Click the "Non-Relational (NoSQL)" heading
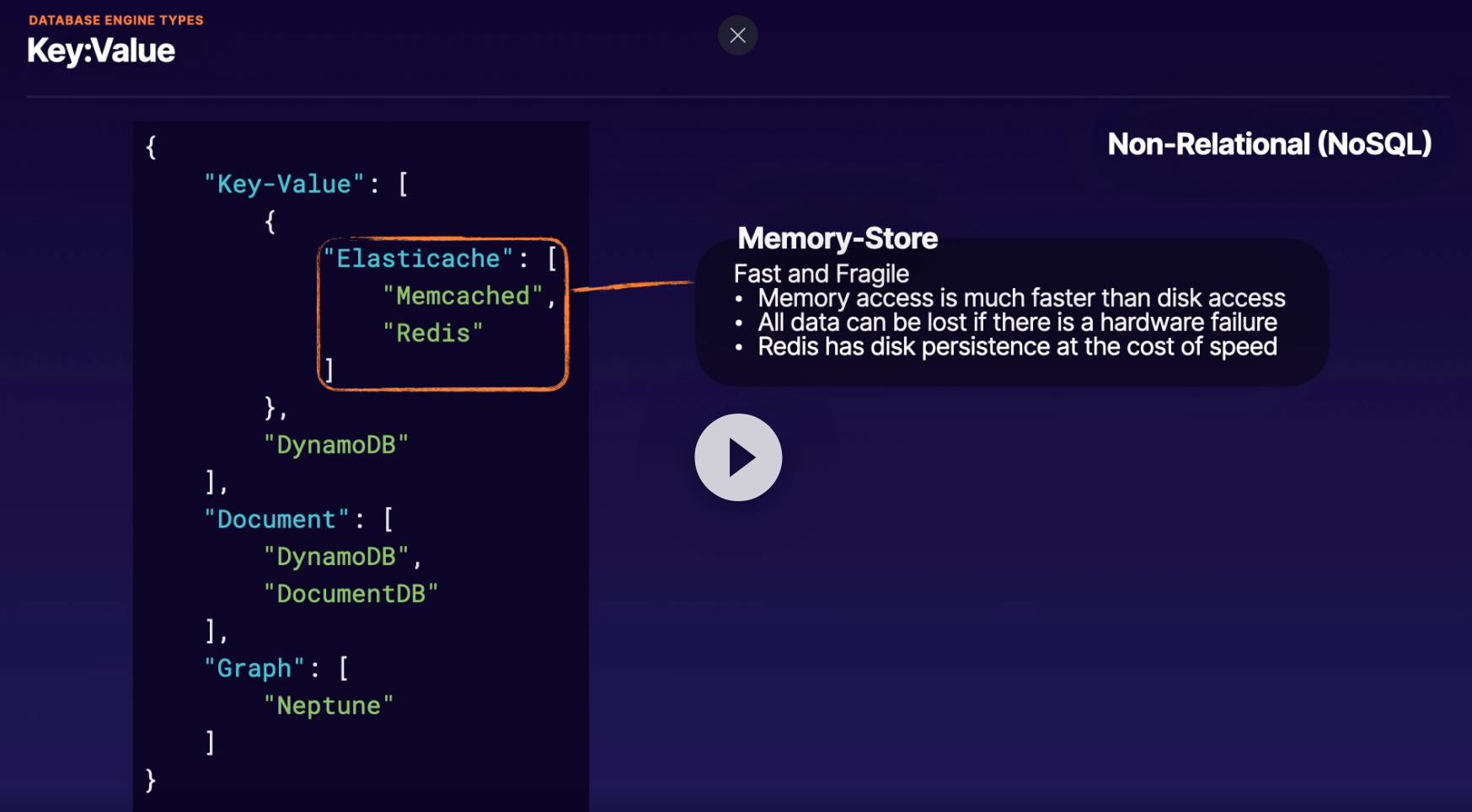 [1269, 144]
